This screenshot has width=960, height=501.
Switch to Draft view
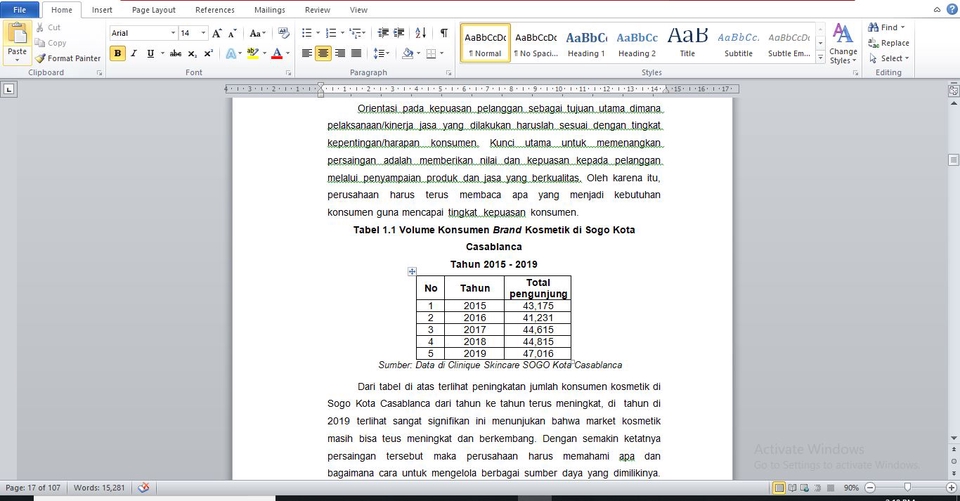coord(830,488)
